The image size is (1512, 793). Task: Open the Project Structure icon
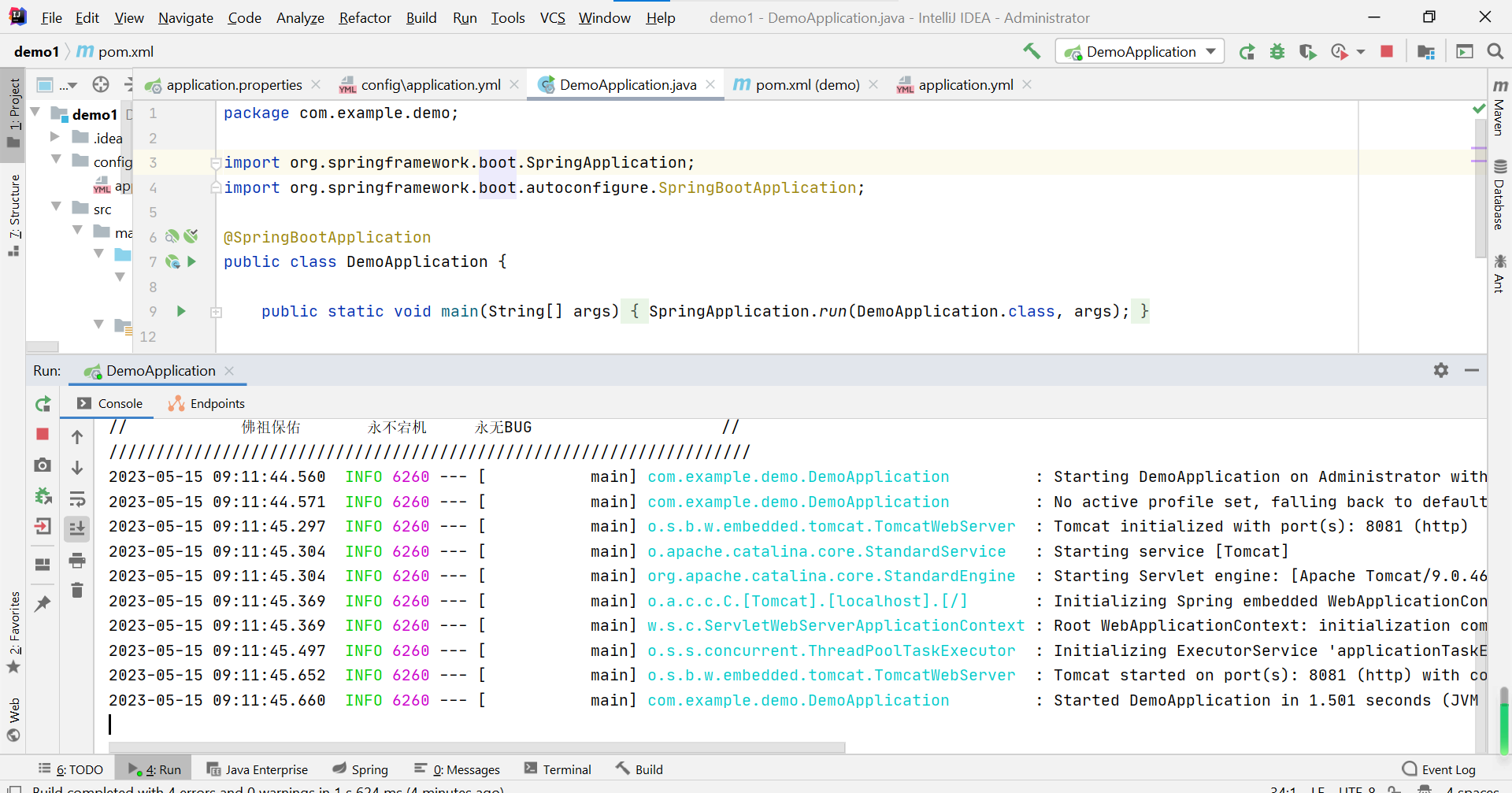tap(1425, 52)
